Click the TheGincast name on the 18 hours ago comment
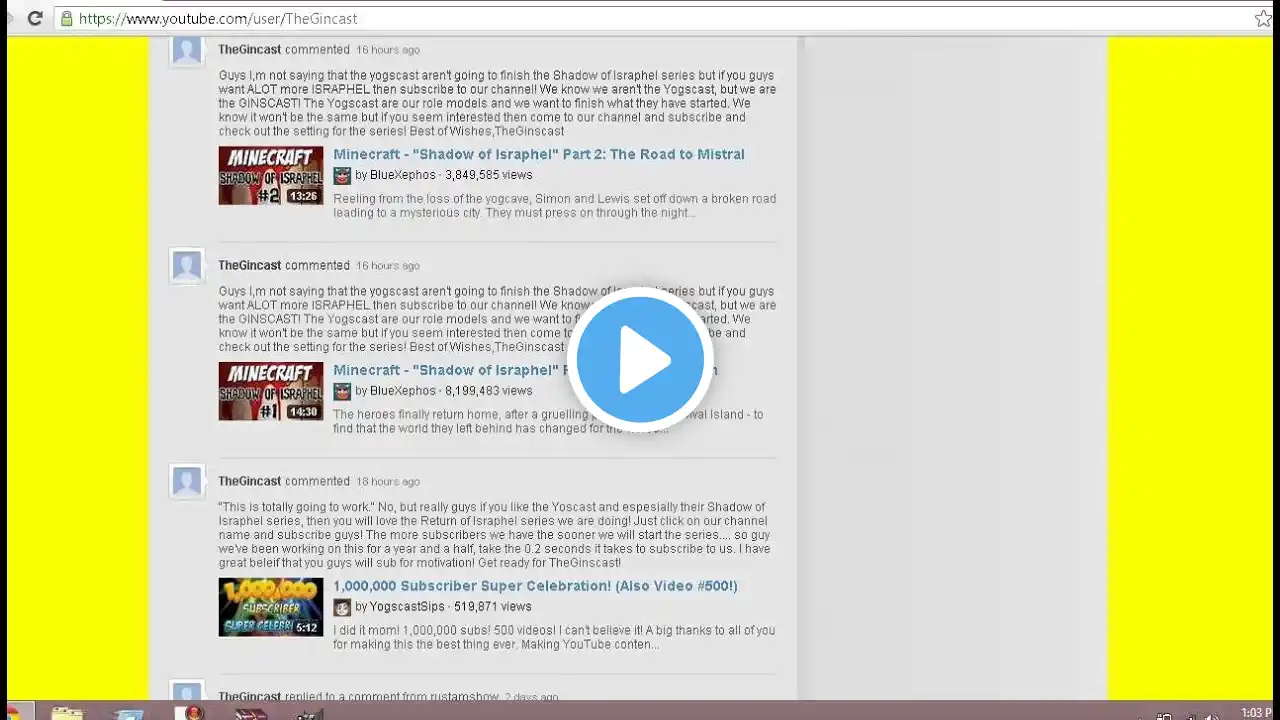The width and height of the screenshot is (1280, 720). (250, 481)
